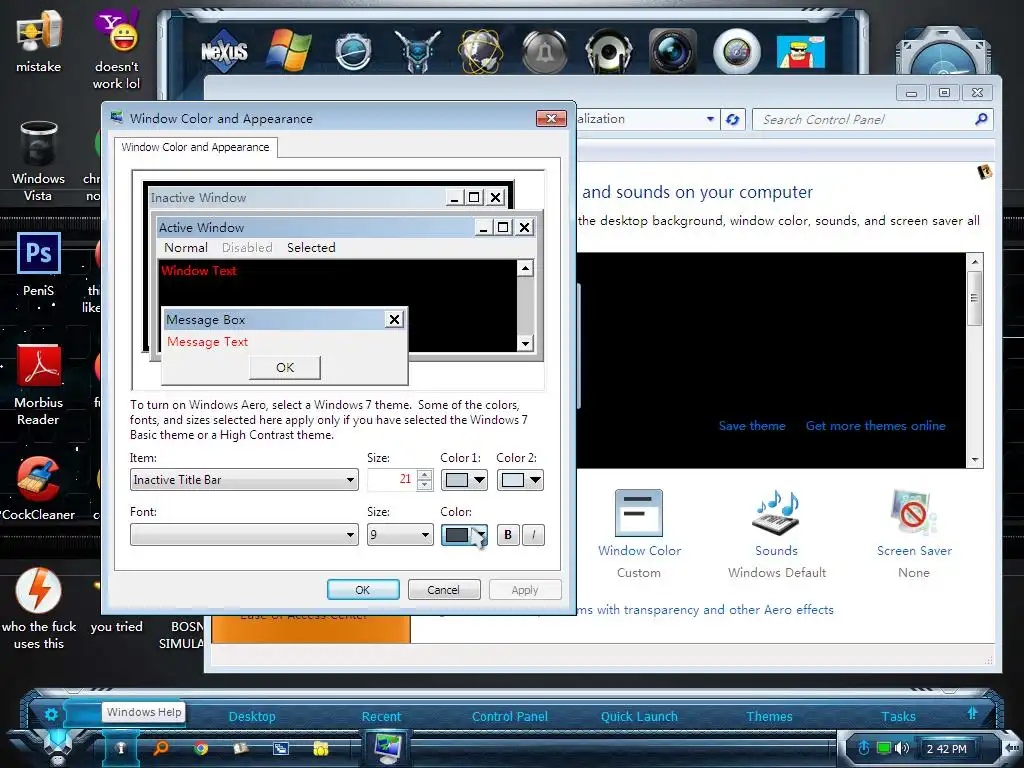Click 'Window Text' in the preview area
1024x768 pixels.
pos(199,270)
